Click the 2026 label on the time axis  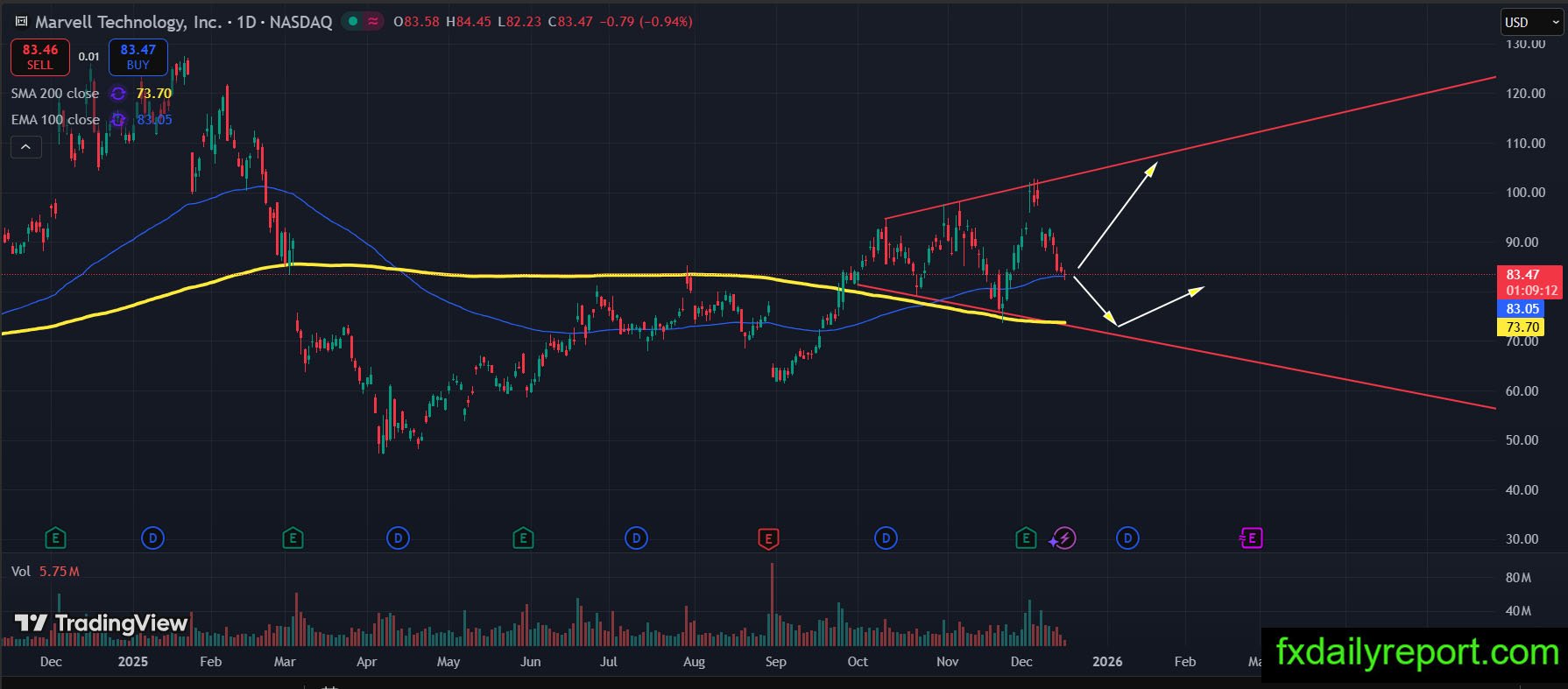tap(1107, 662)
